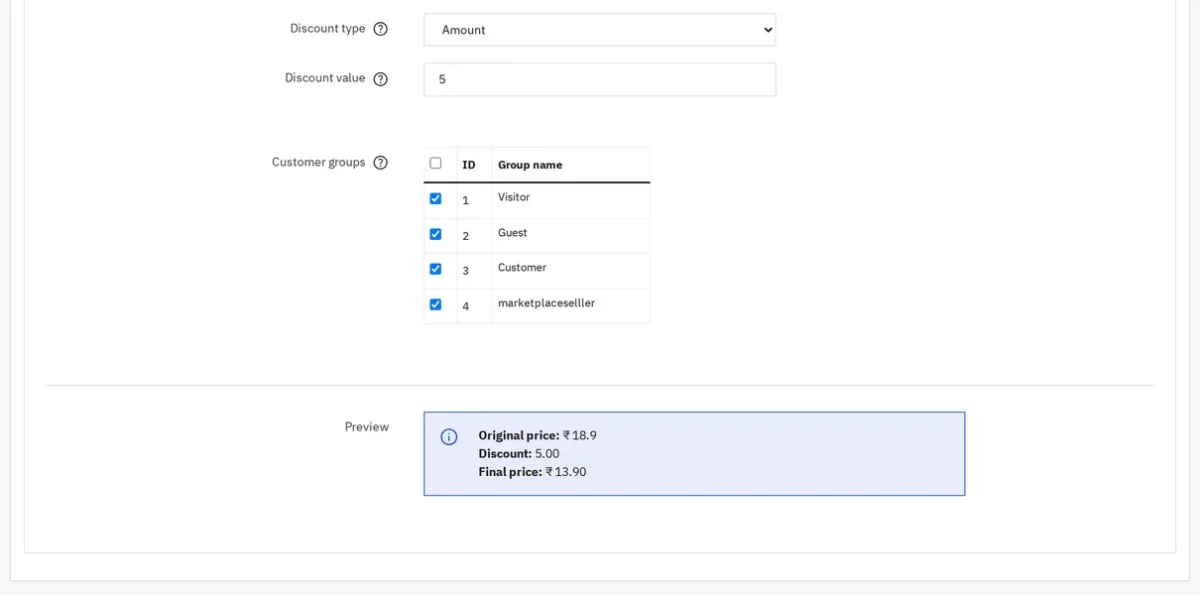The height and width of the screenshot is (595, 1200).
Task: Click the Preview label
Action: [x=367, y=427]
